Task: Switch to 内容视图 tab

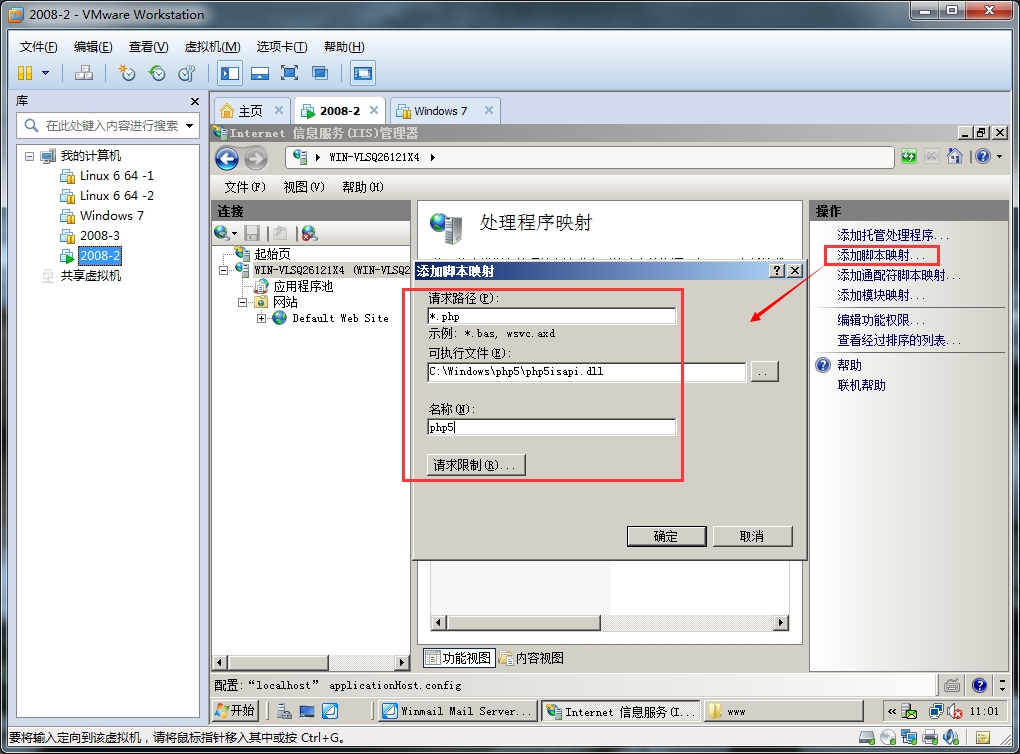Action: [x=531, y=658]
